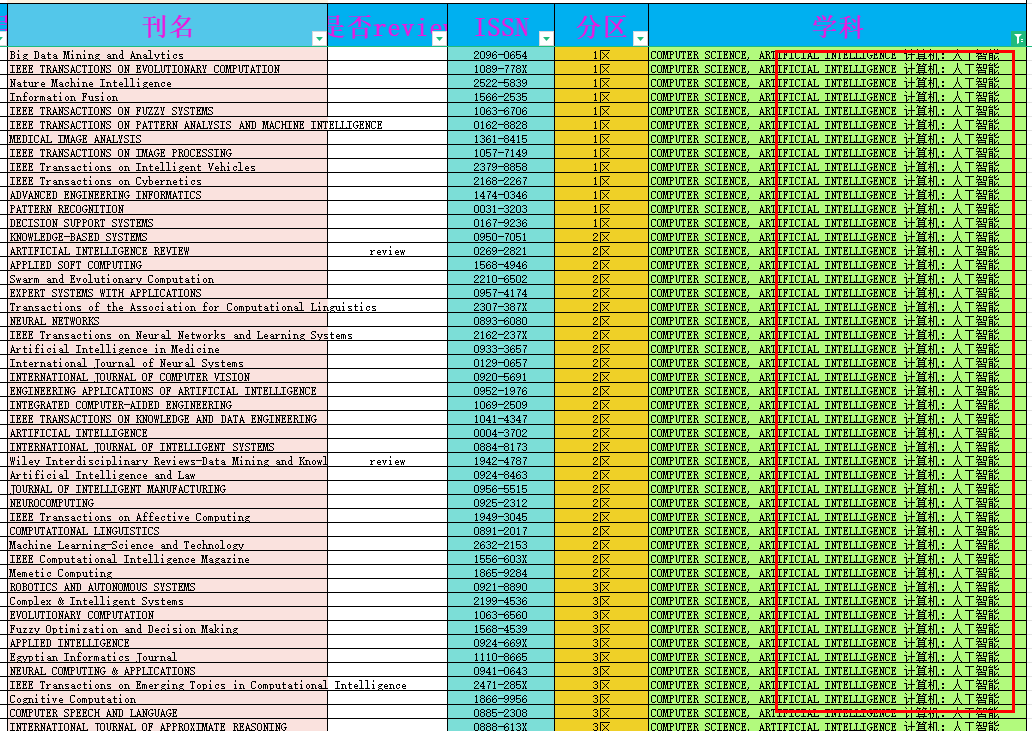Select the 学科 header cell

(x=837, y=26)
